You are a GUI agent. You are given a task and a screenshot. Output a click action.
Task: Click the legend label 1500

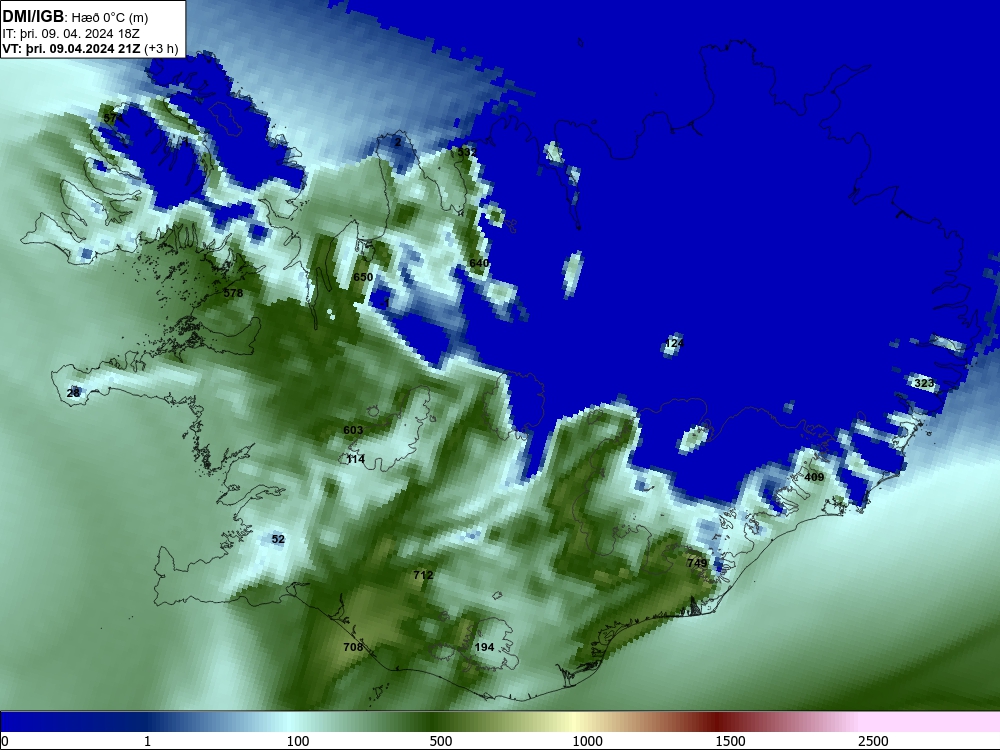pos(730,741)
